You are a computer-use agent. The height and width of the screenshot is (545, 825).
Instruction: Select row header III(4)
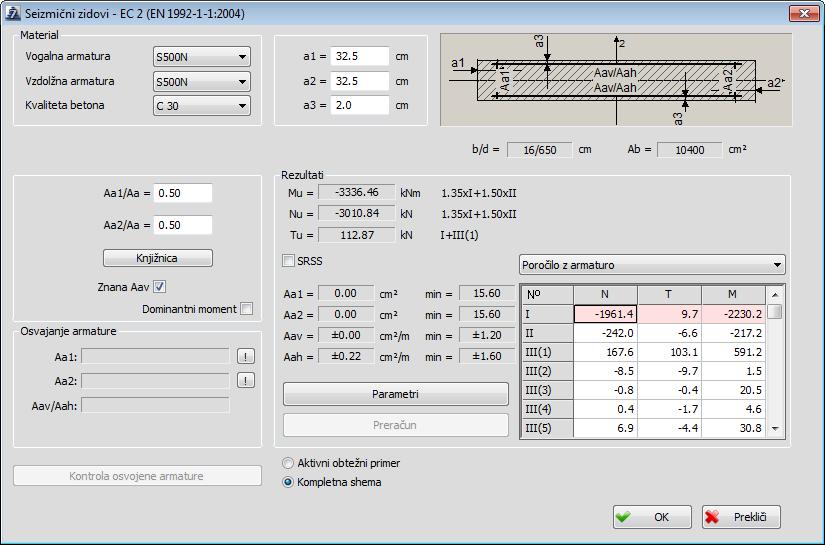pyautogui.click(x=547, y=409)
